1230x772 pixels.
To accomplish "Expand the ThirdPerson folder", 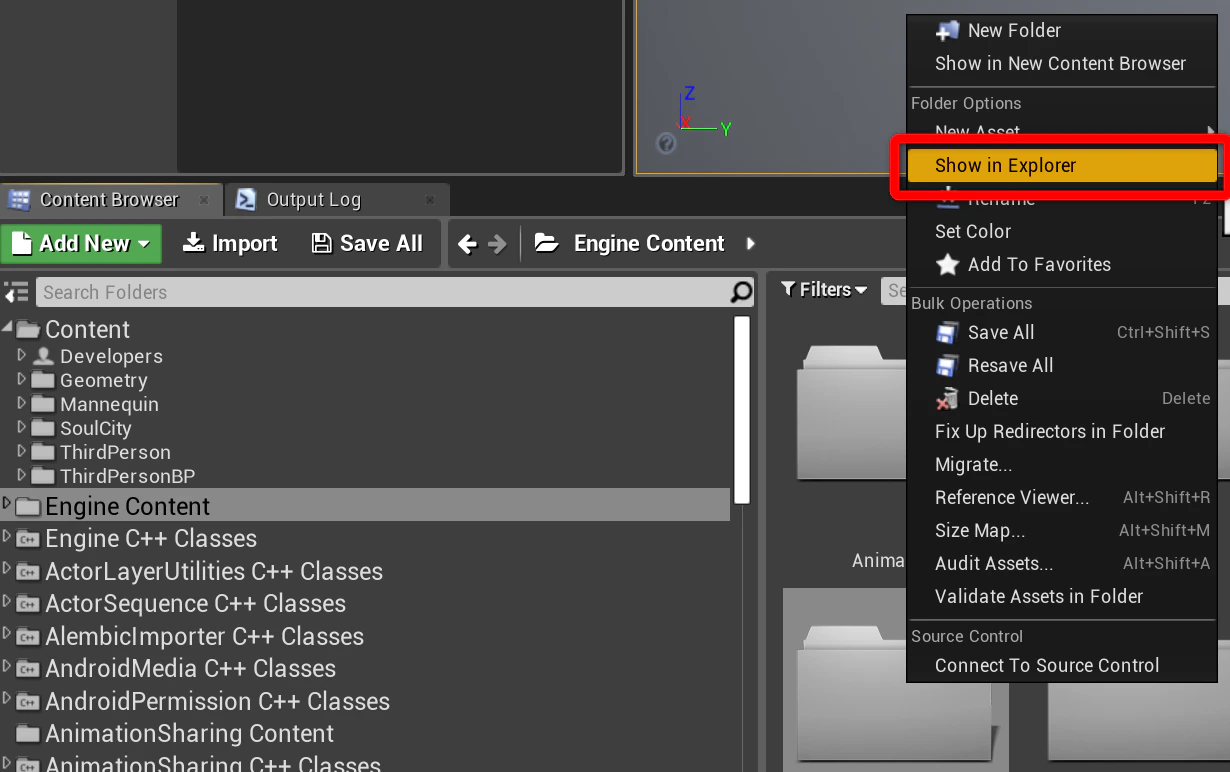I will pos(22,450).
